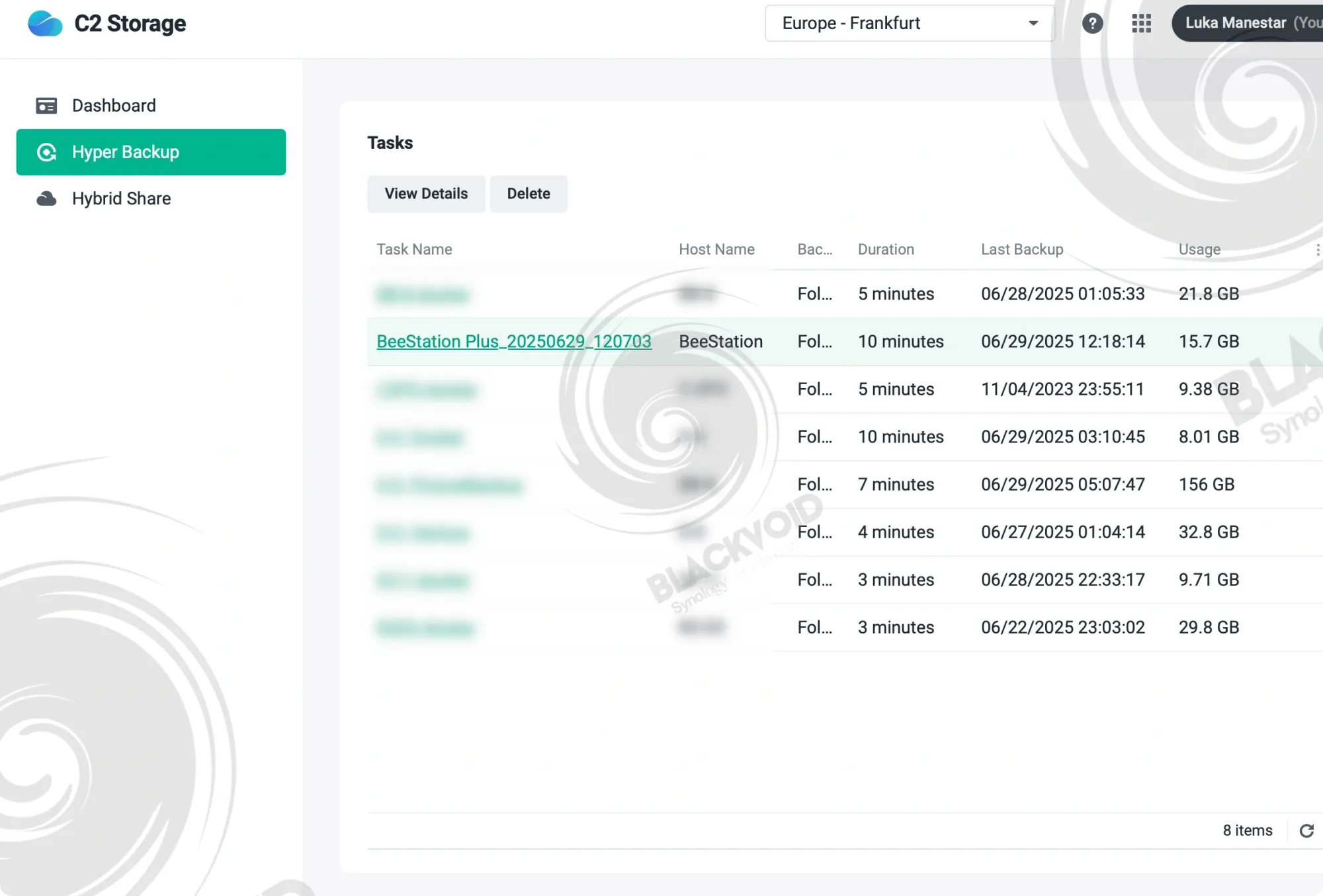1323x896 pixels.
Task: Open the apps grid launcher icon
Action: [x=1141, y=24]
